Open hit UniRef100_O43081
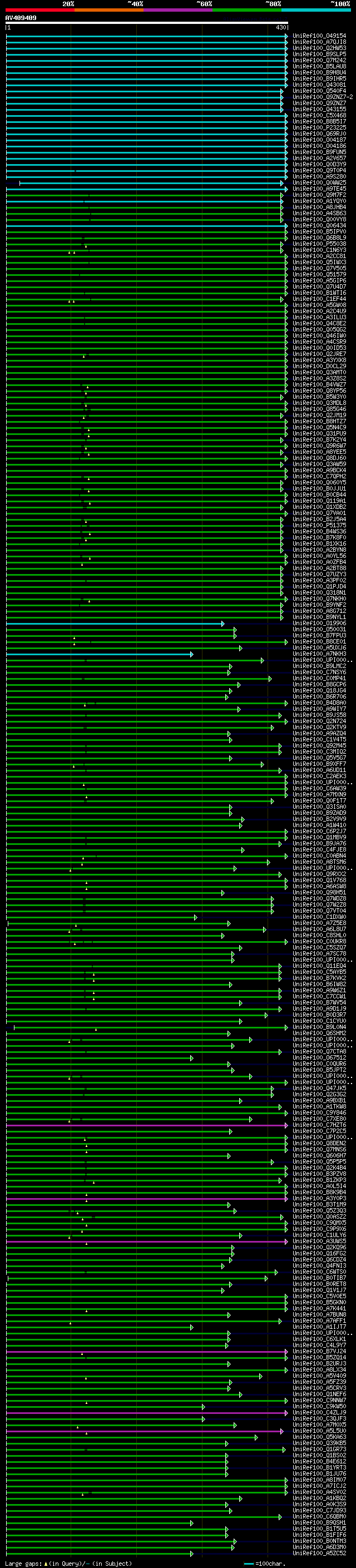Screen dimensions: 356x1568 319,85
